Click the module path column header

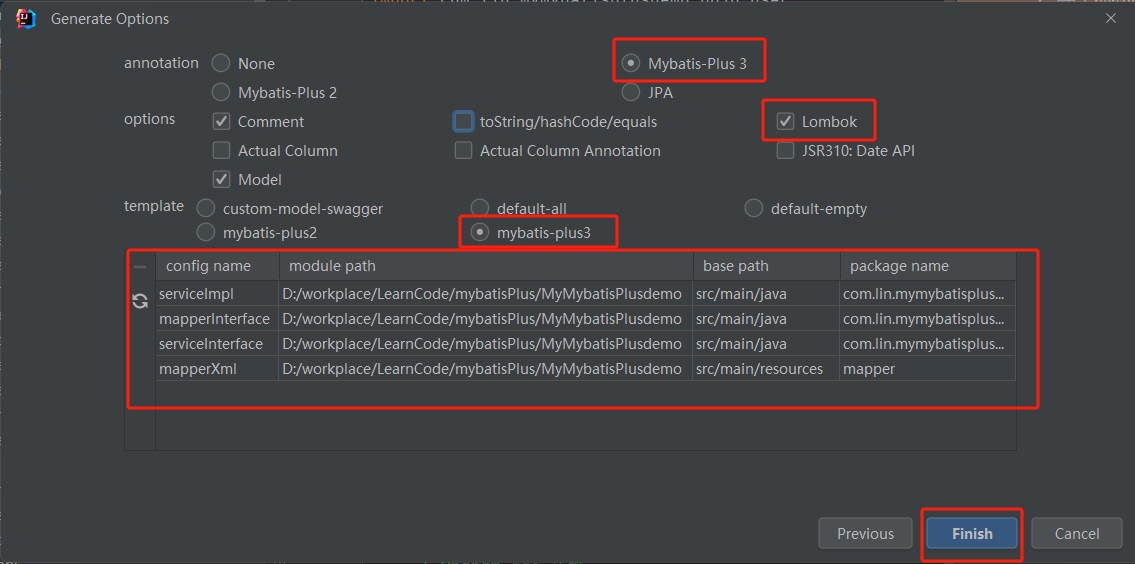pyautogui.click(x=486, y=266)
